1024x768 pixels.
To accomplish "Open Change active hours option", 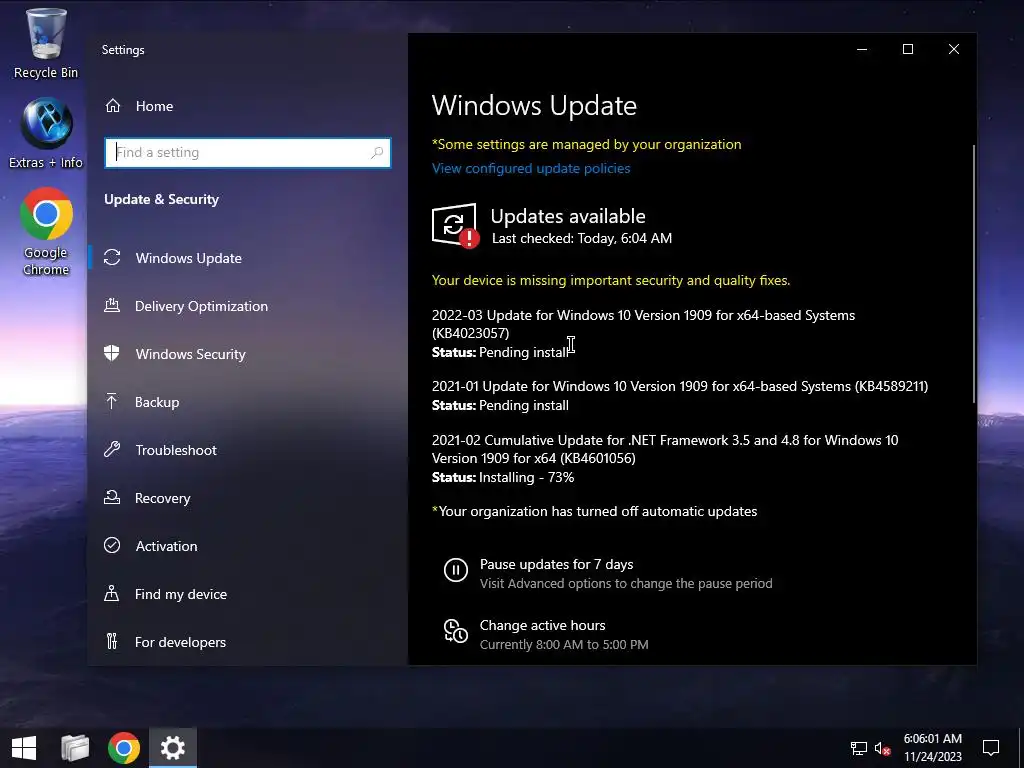I will (x=543, y=626).
